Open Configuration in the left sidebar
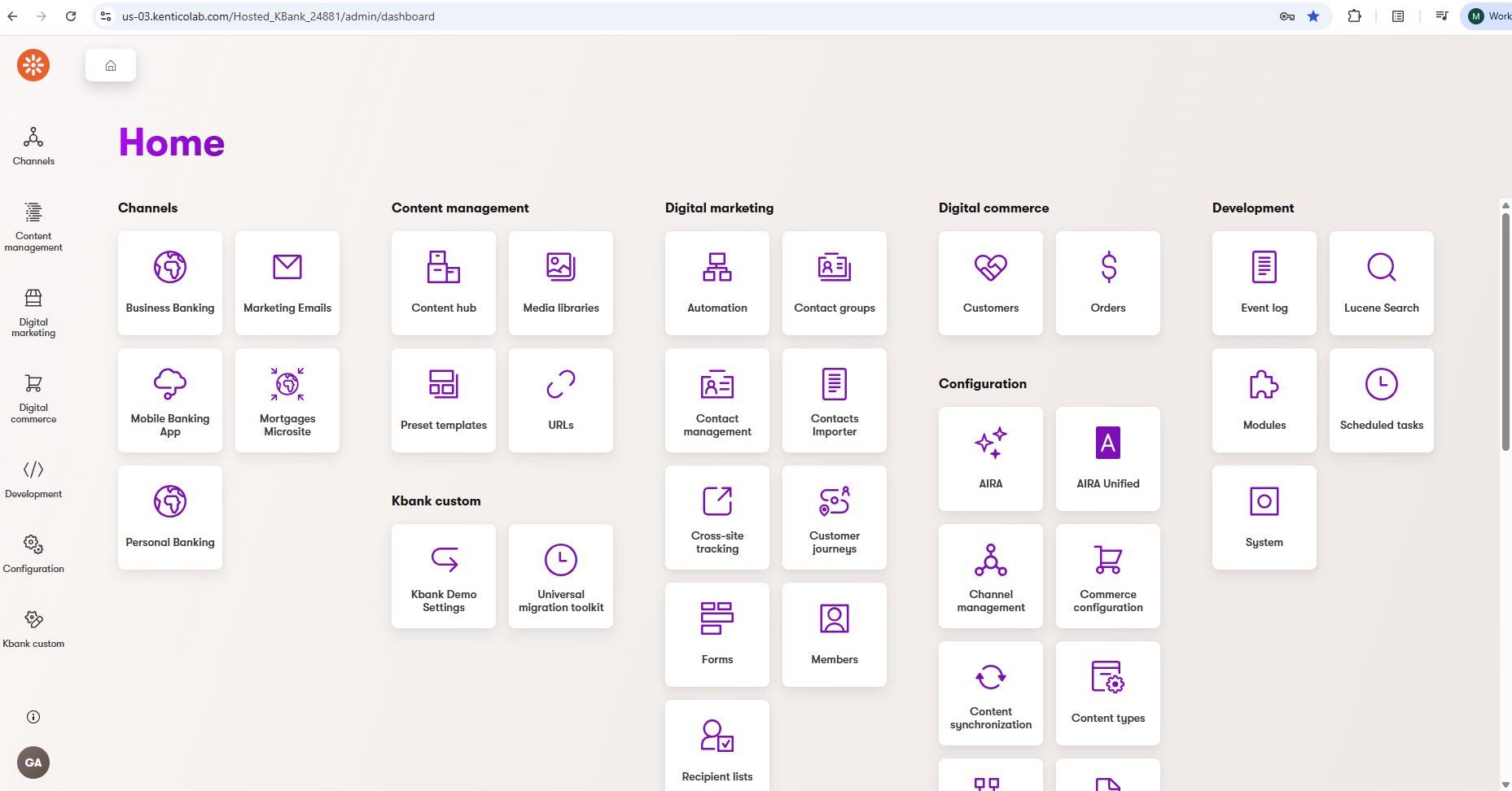The image size is (1512, 791). click(33, 553)
